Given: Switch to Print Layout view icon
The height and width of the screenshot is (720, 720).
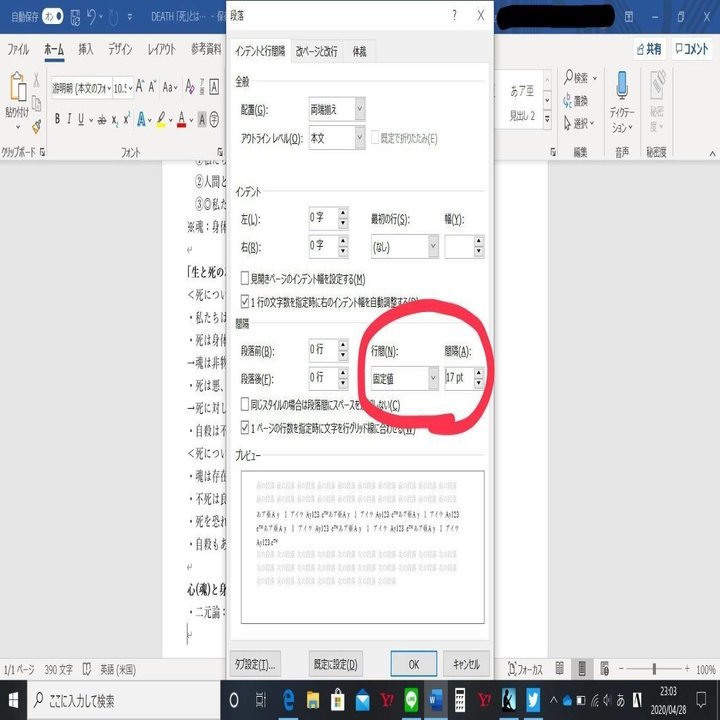Looking at the screenshot, I should (x=582, y=669).
